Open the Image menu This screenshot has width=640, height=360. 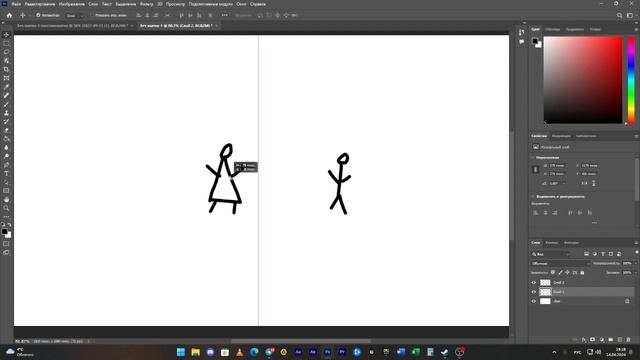click(x=72, y=4)
